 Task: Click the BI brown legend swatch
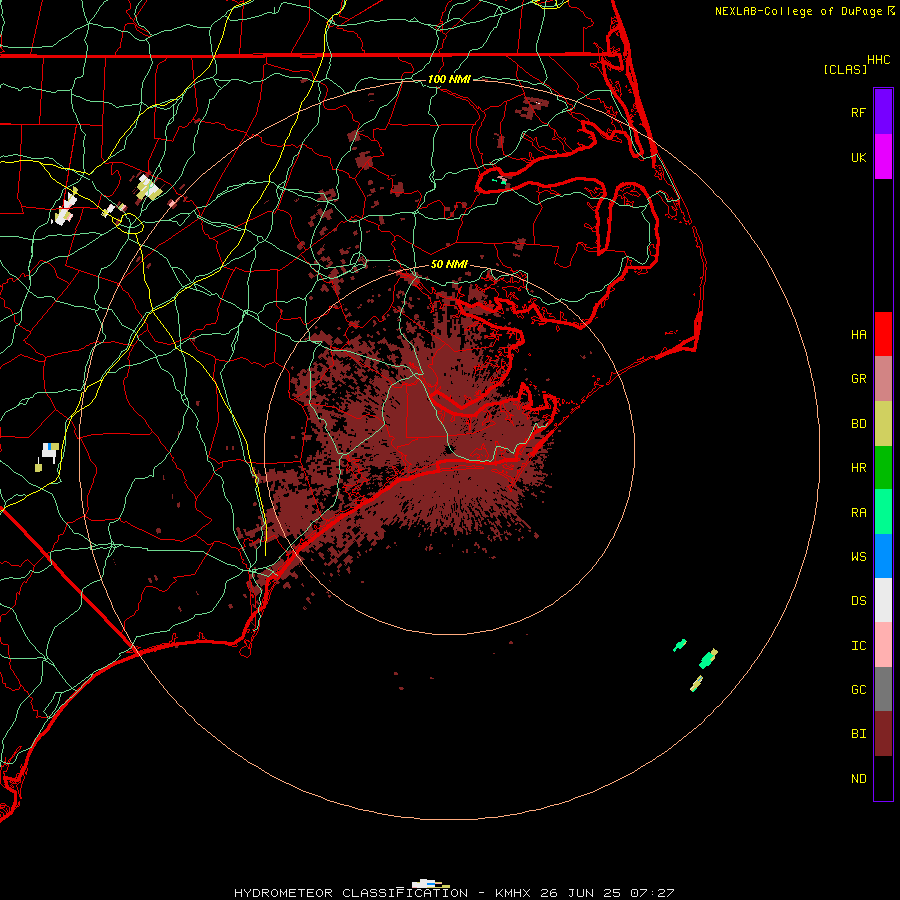coord(883,734)
